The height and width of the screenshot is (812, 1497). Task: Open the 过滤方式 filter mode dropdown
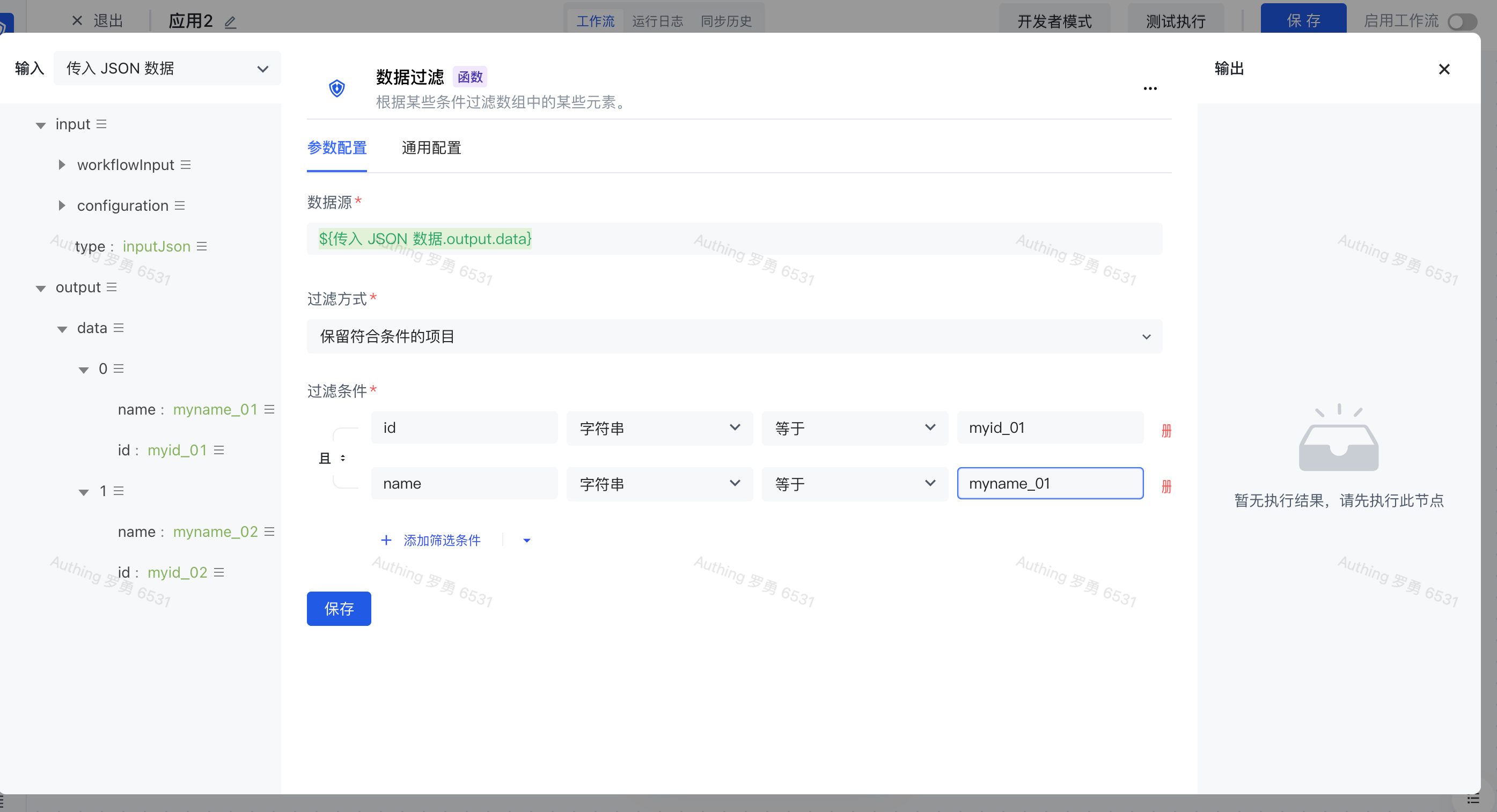[x=734, y=336]
